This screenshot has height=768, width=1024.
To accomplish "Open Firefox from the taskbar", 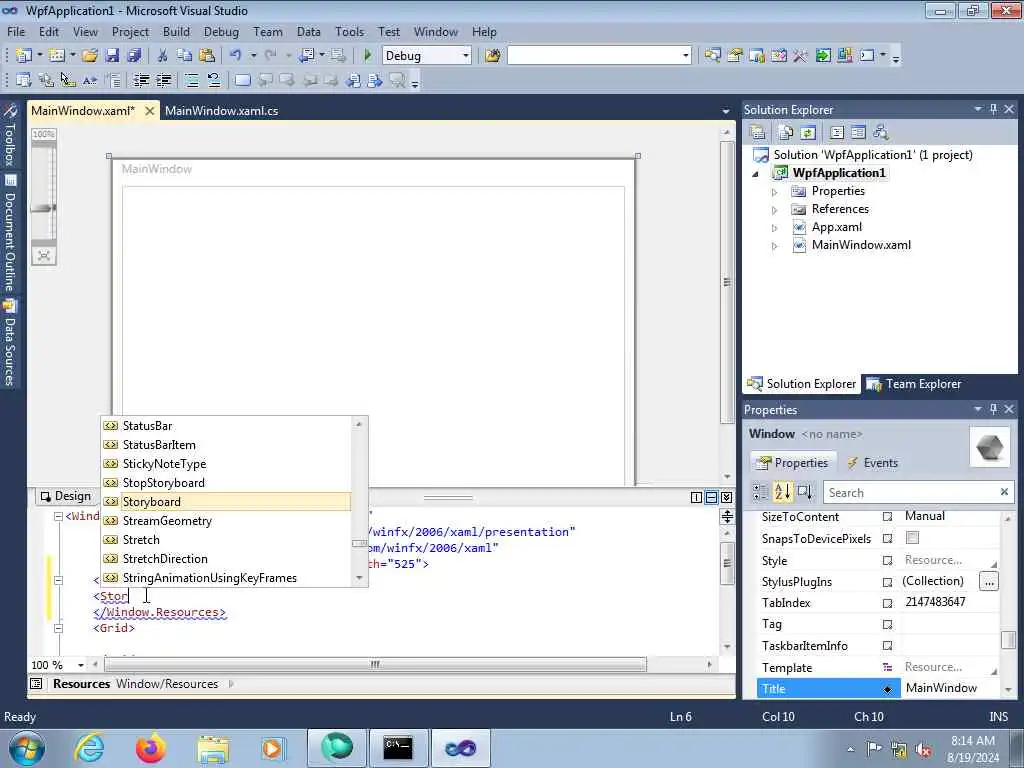I will coord(150,748).
